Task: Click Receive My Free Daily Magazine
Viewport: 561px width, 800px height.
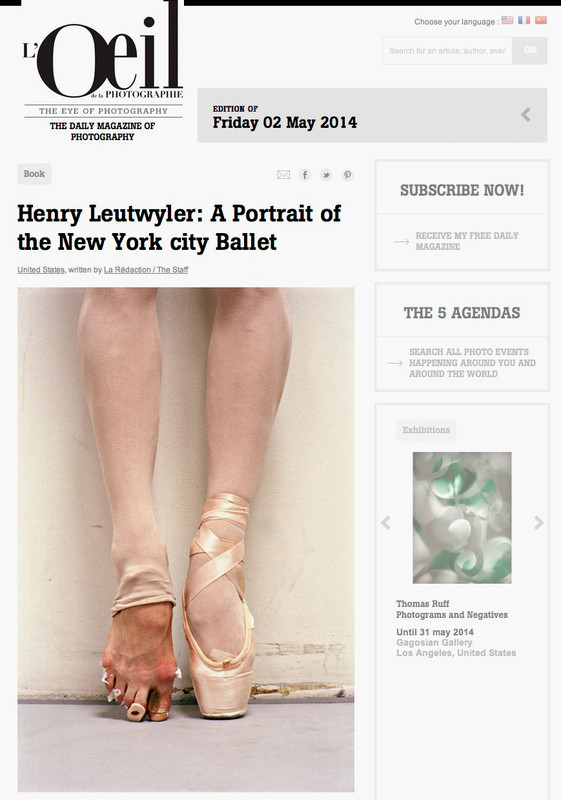Action: (467, 241)
